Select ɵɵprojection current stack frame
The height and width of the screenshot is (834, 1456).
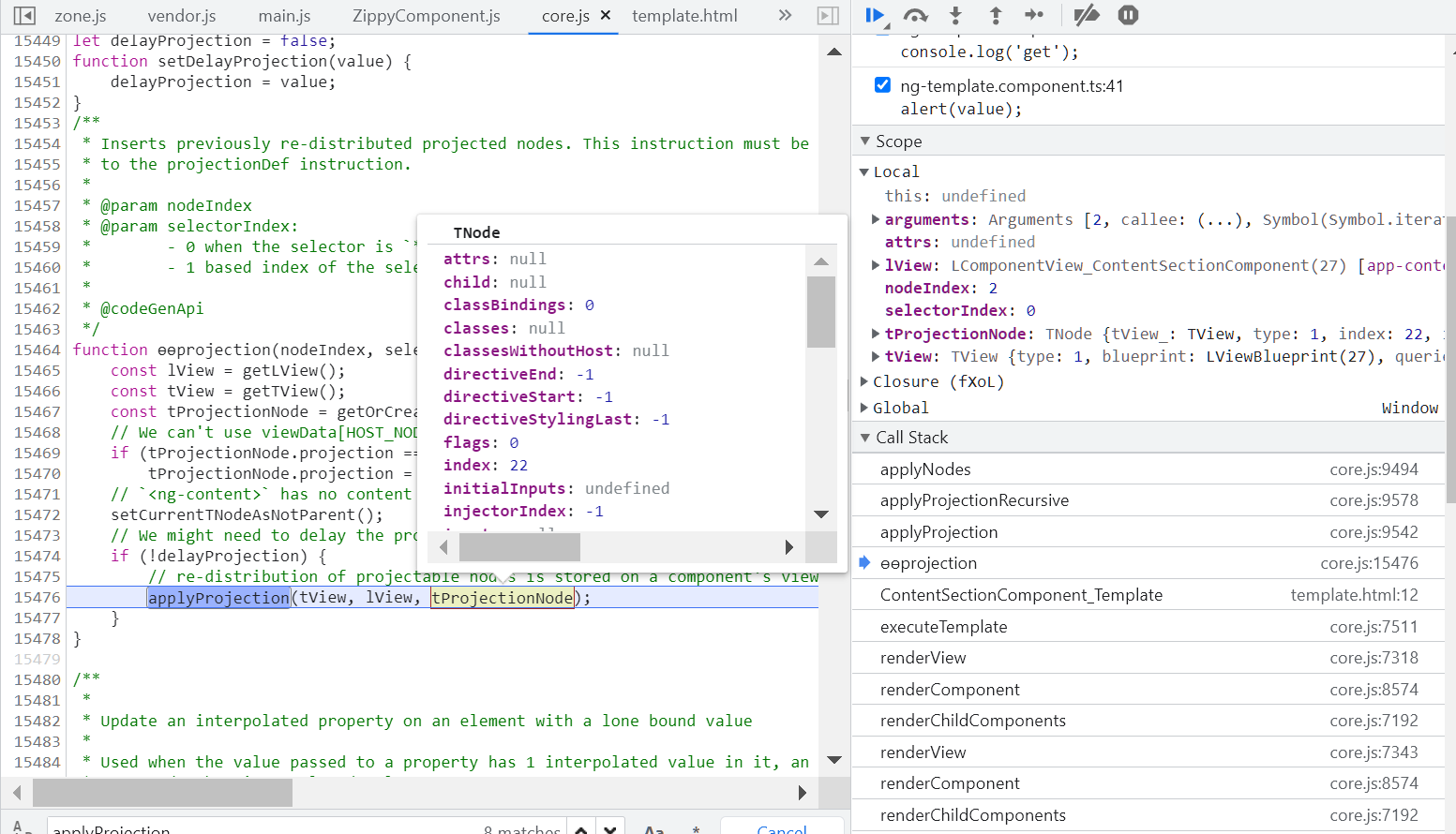[x=1148, y=563]
